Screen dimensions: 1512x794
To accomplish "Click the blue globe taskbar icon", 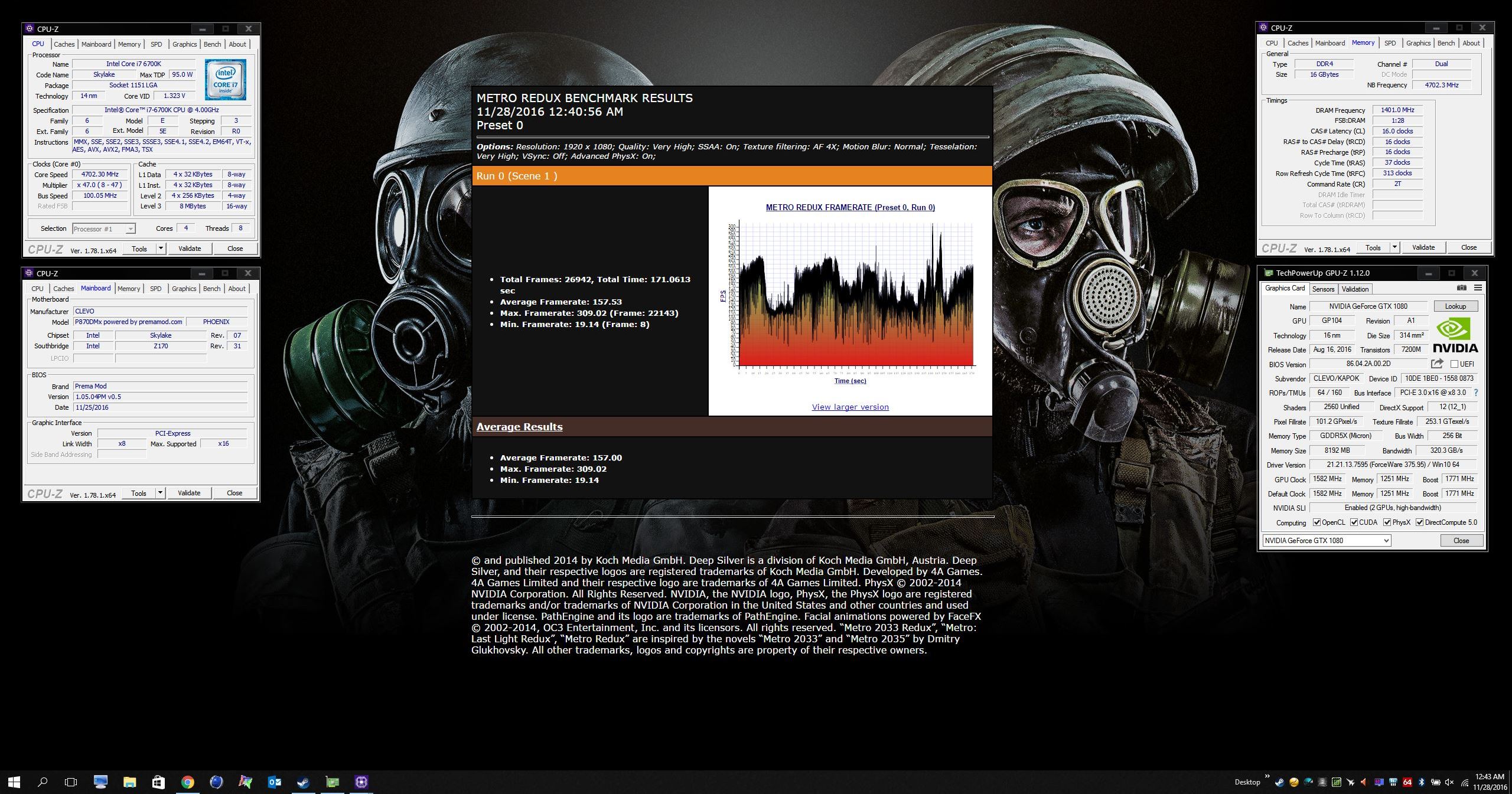I will 216,782.
